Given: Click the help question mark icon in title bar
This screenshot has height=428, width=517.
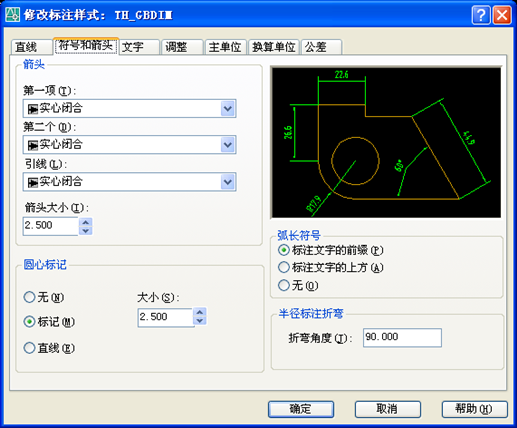Looking at the screenshot, I should click(481, 15).
